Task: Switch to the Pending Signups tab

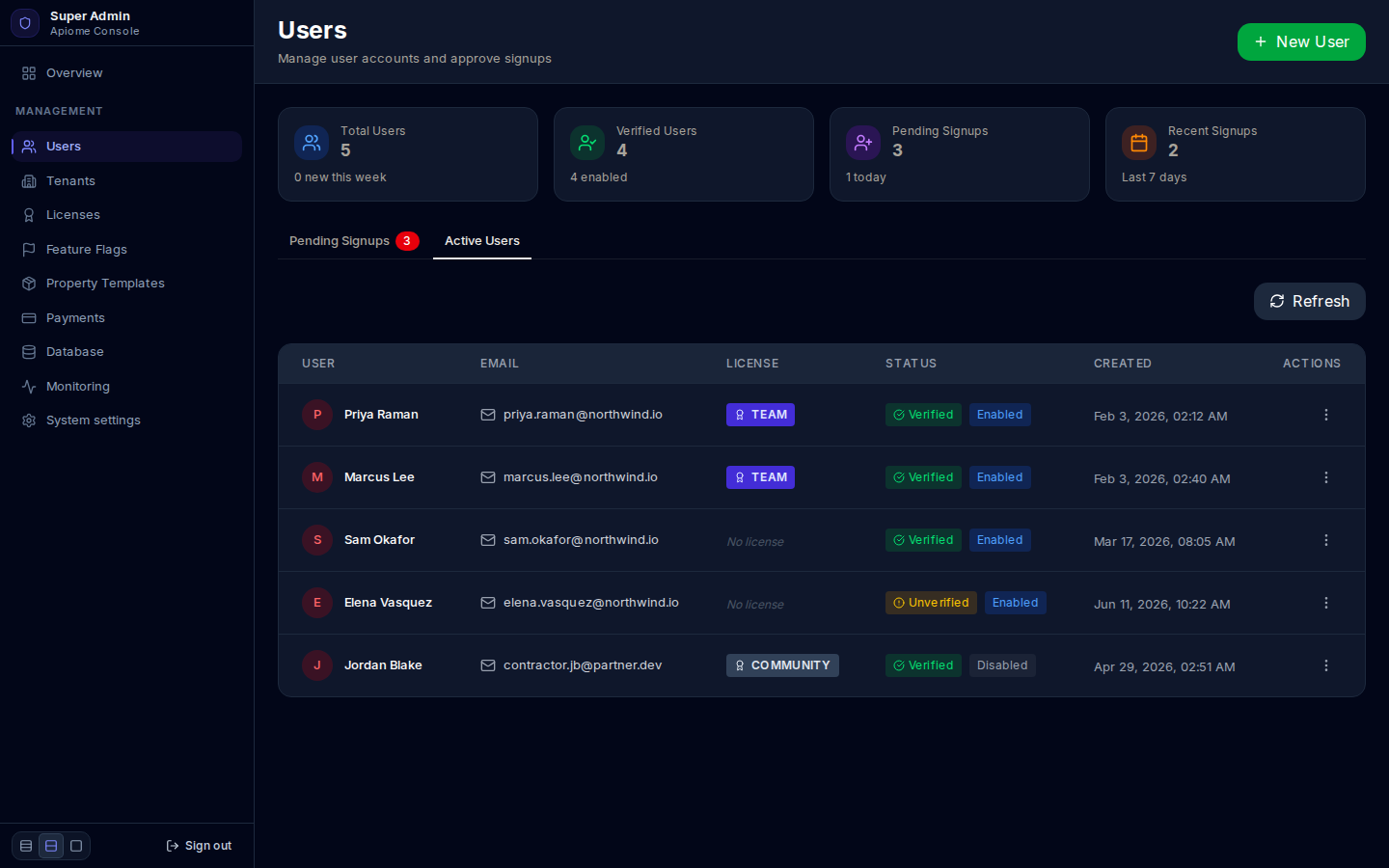Action: point(354,241)
